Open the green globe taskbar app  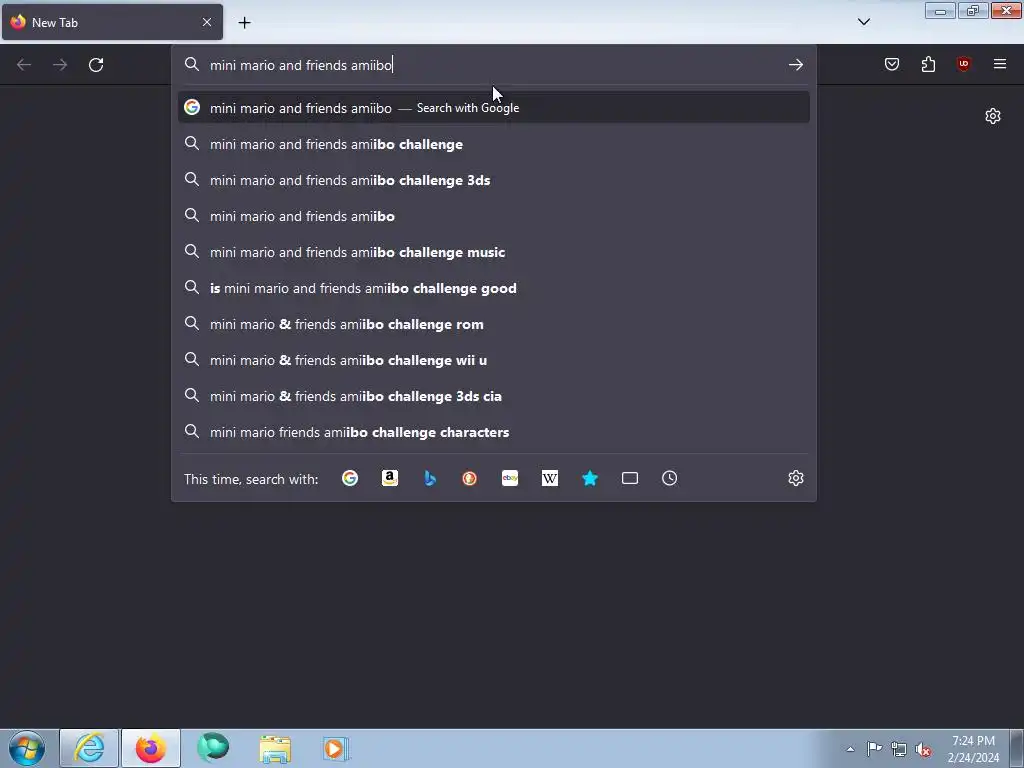(x=213, y=748)
